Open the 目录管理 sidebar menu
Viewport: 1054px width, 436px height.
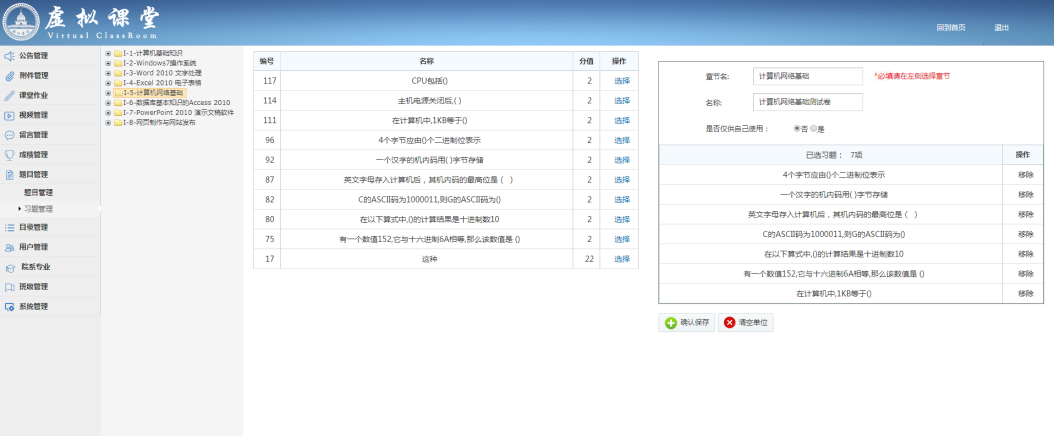coord(33,227)
